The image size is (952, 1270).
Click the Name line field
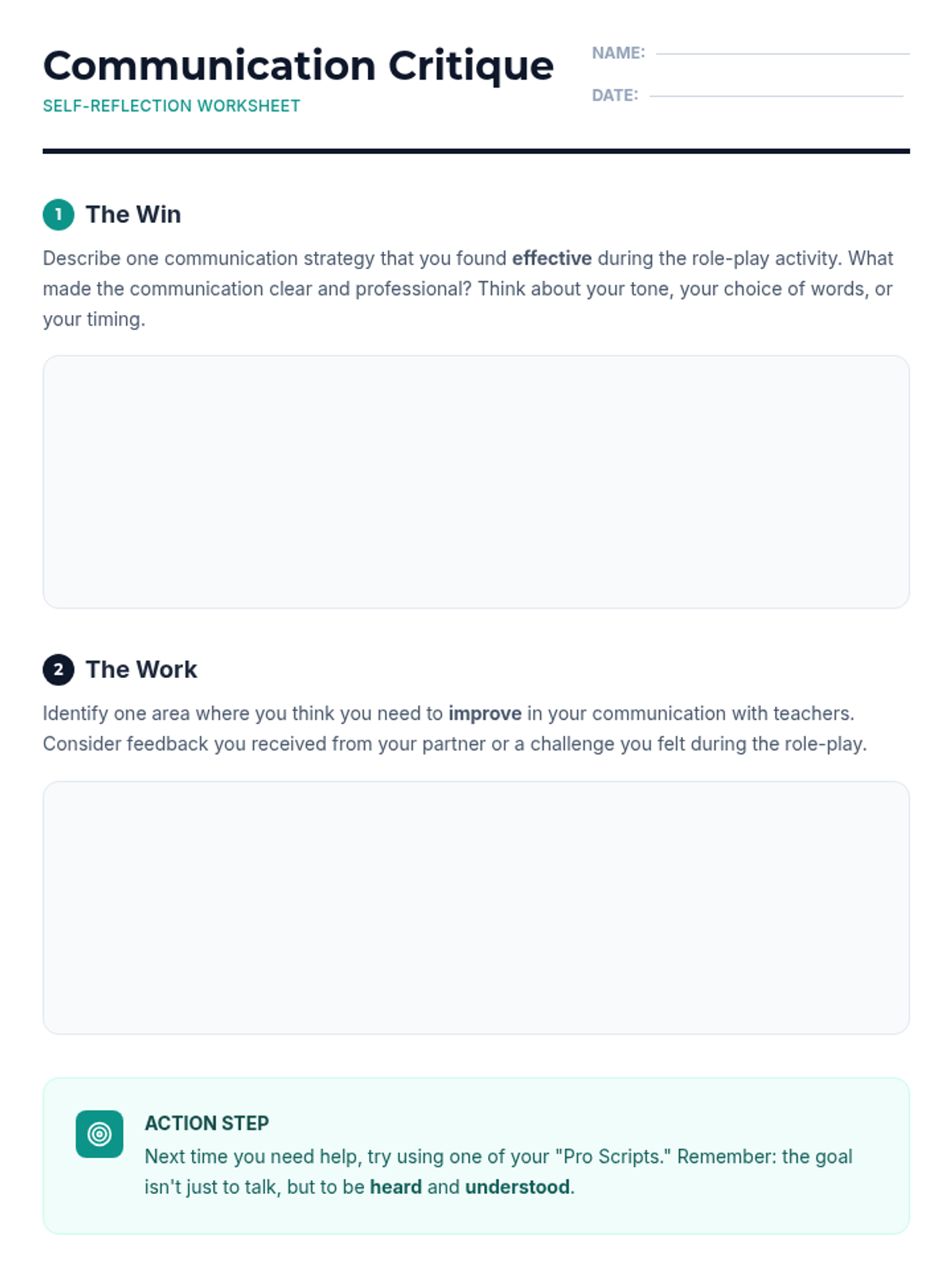point(782,53)
